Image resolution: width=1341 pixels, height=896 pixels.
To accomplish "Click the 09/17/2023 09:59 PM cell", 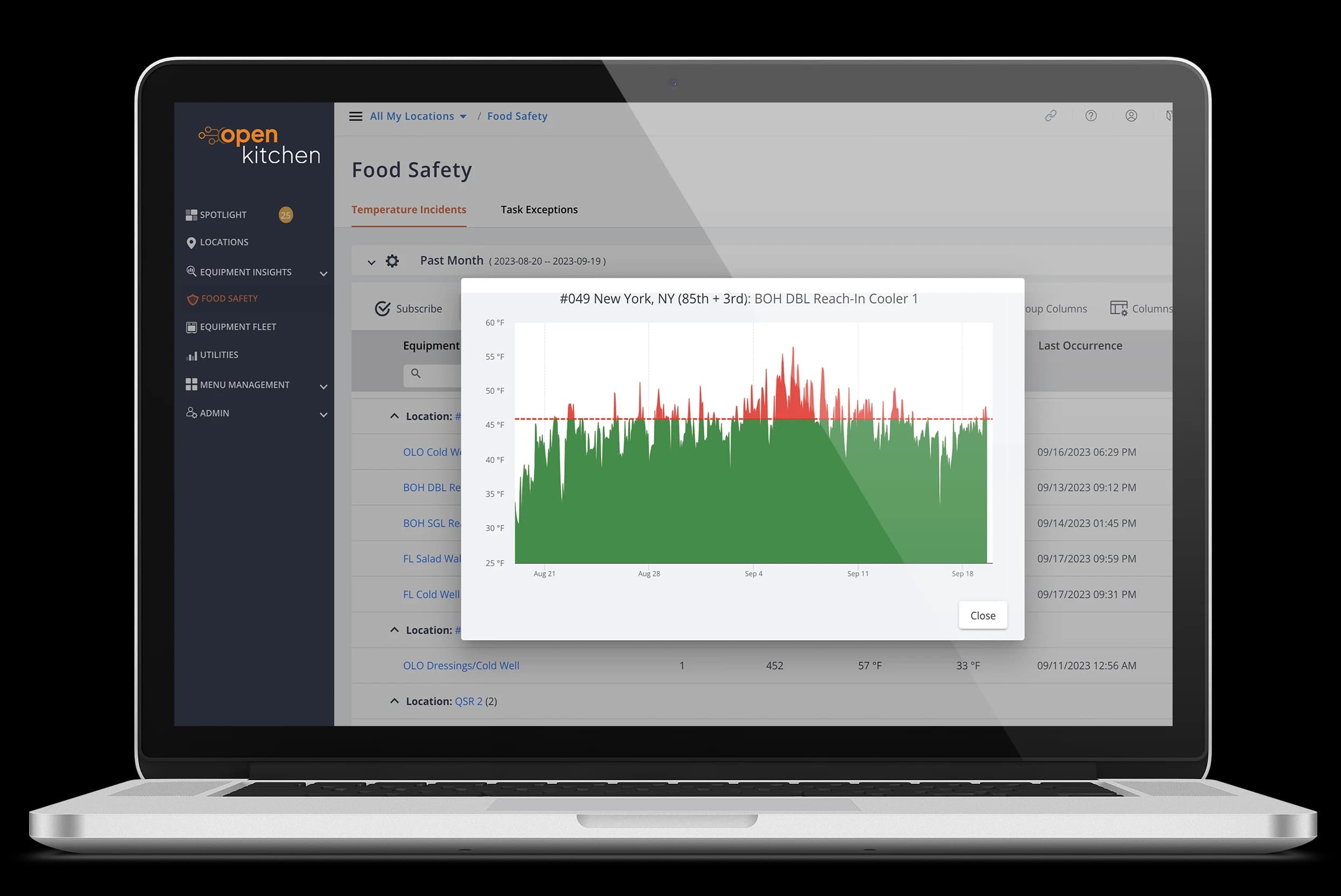I will (1087, 558).
